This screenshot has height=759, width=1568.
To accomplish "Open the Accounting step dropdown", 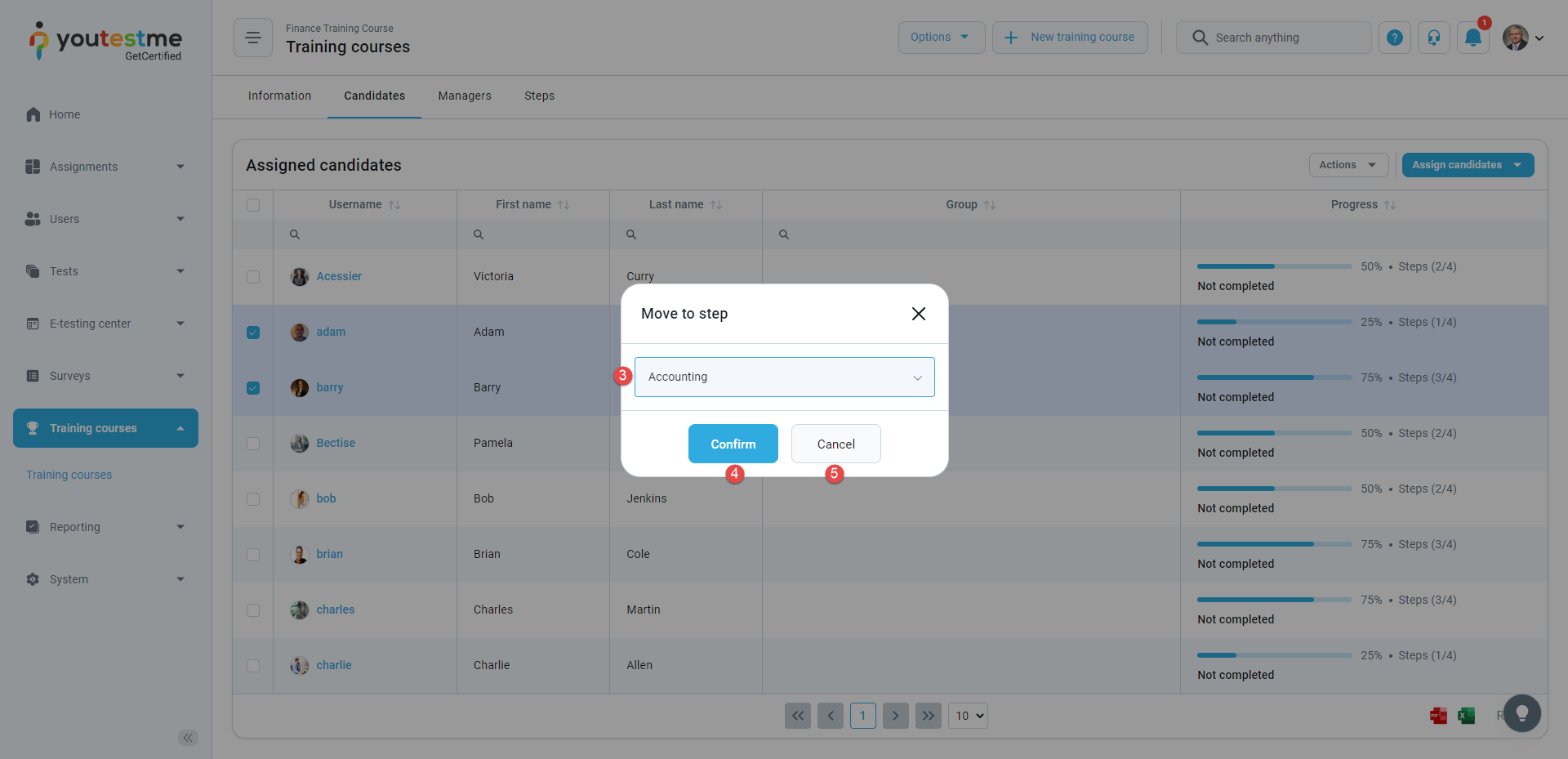I will (x=784, y=377).
